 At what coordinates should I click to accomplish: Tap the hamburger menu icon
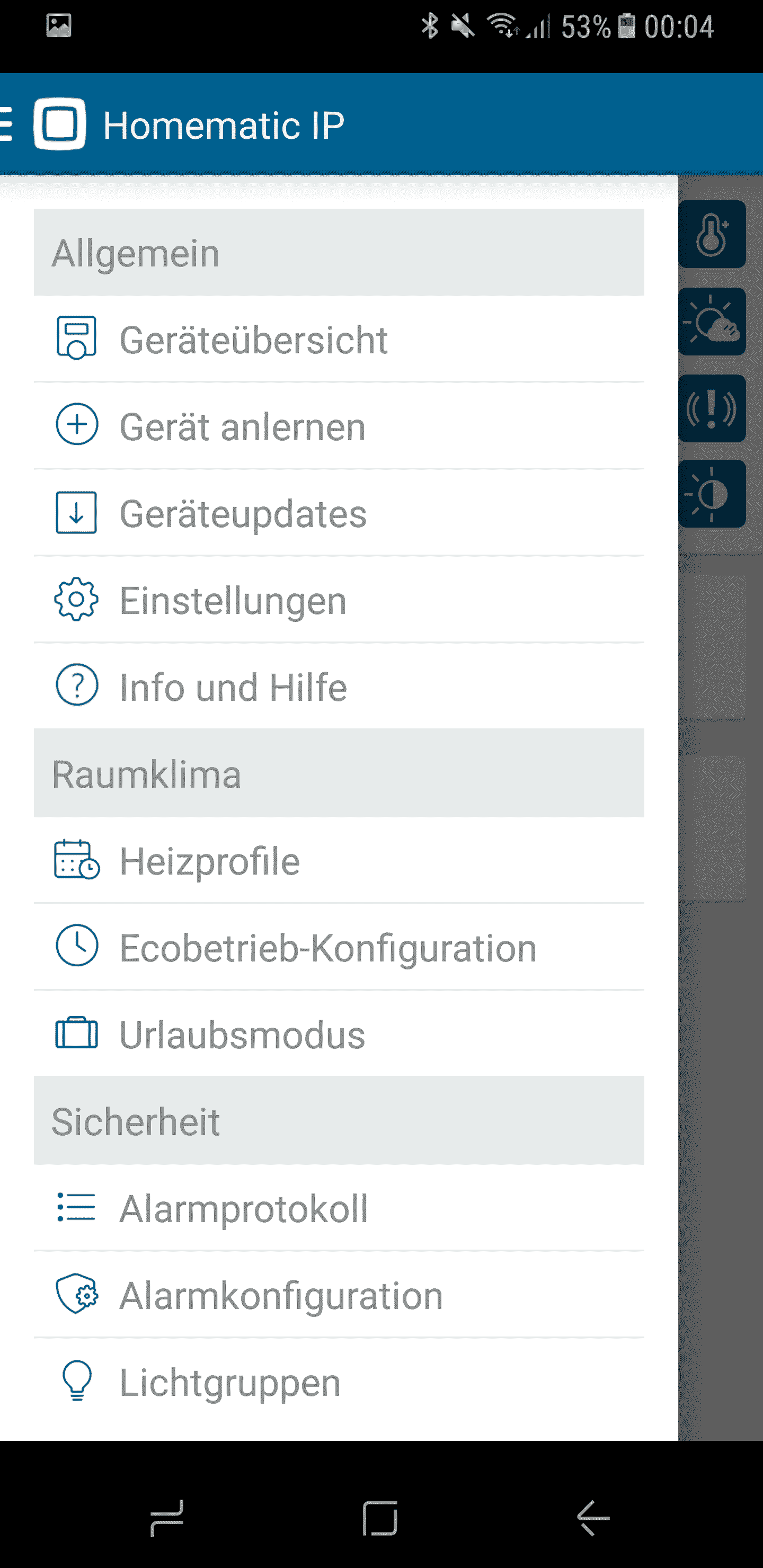click(6, 124)
